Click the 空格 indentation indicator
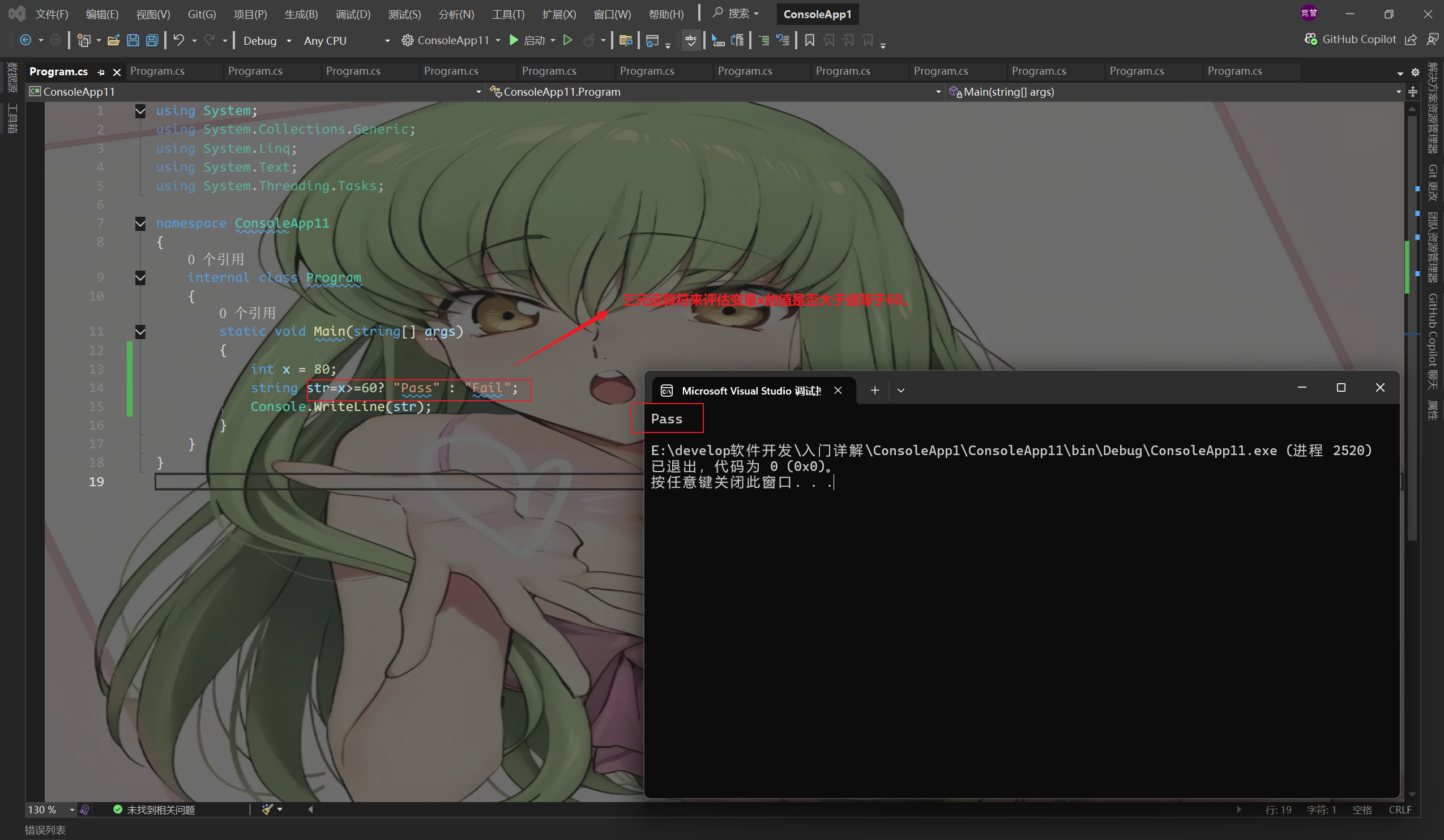The image size is (1444, 840). pos(1362,809)
